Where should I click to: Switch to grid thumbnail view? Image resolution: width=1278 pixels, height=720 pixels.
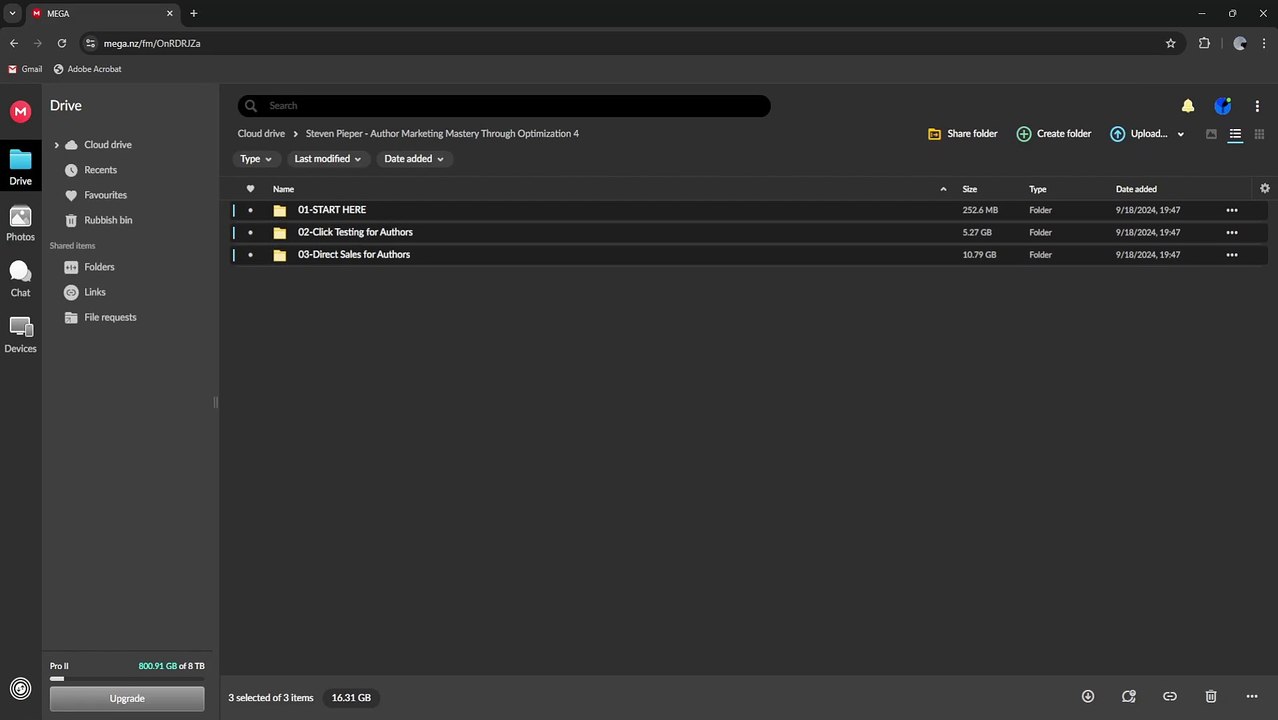pyautogui.click(x=1259, y=134)
